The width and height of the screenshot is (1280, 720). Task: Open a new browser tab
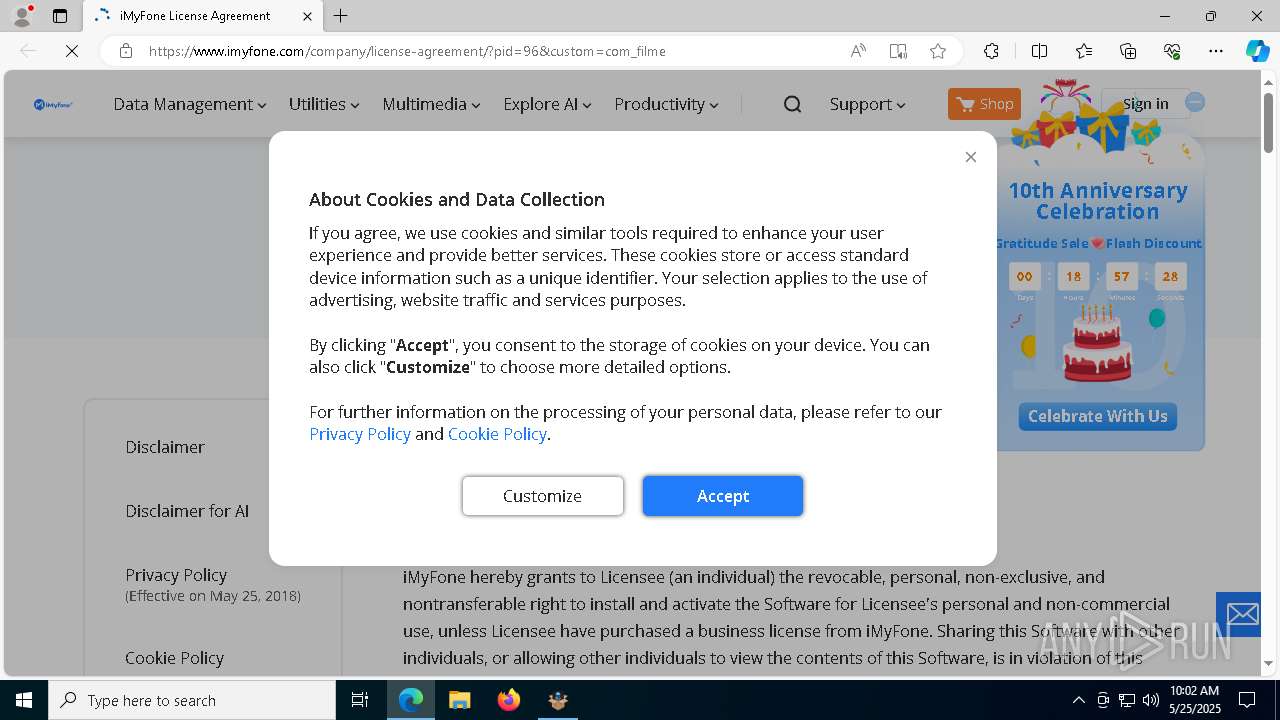click(341, 16)
